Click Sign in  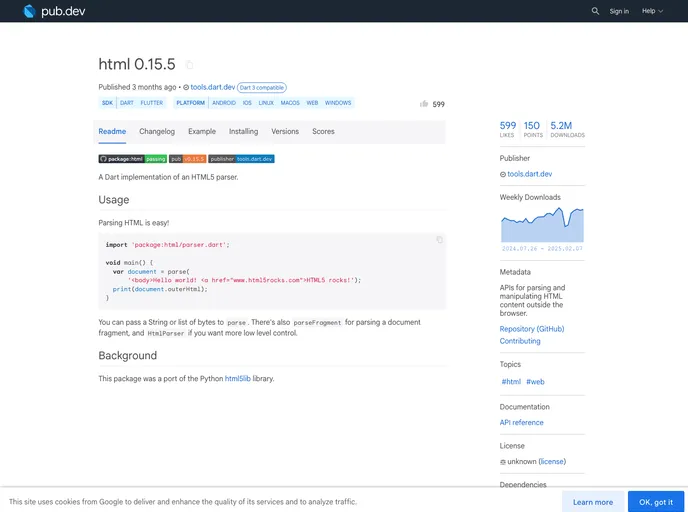[x=619, y=11]
